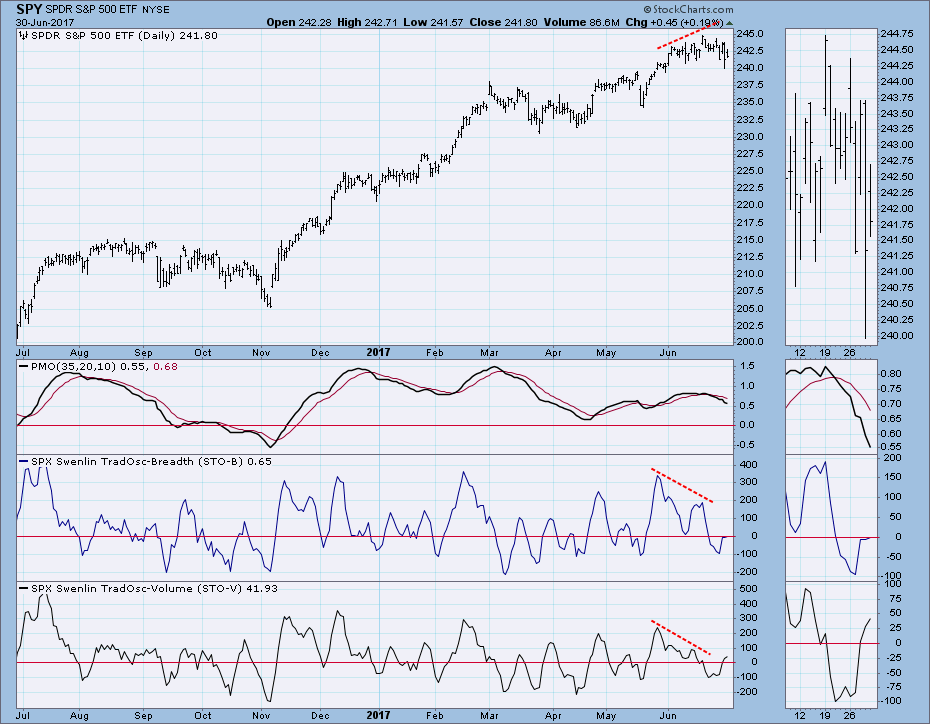
Task: Click the date '30-Jun-2017'
Action: click(44, 23)
